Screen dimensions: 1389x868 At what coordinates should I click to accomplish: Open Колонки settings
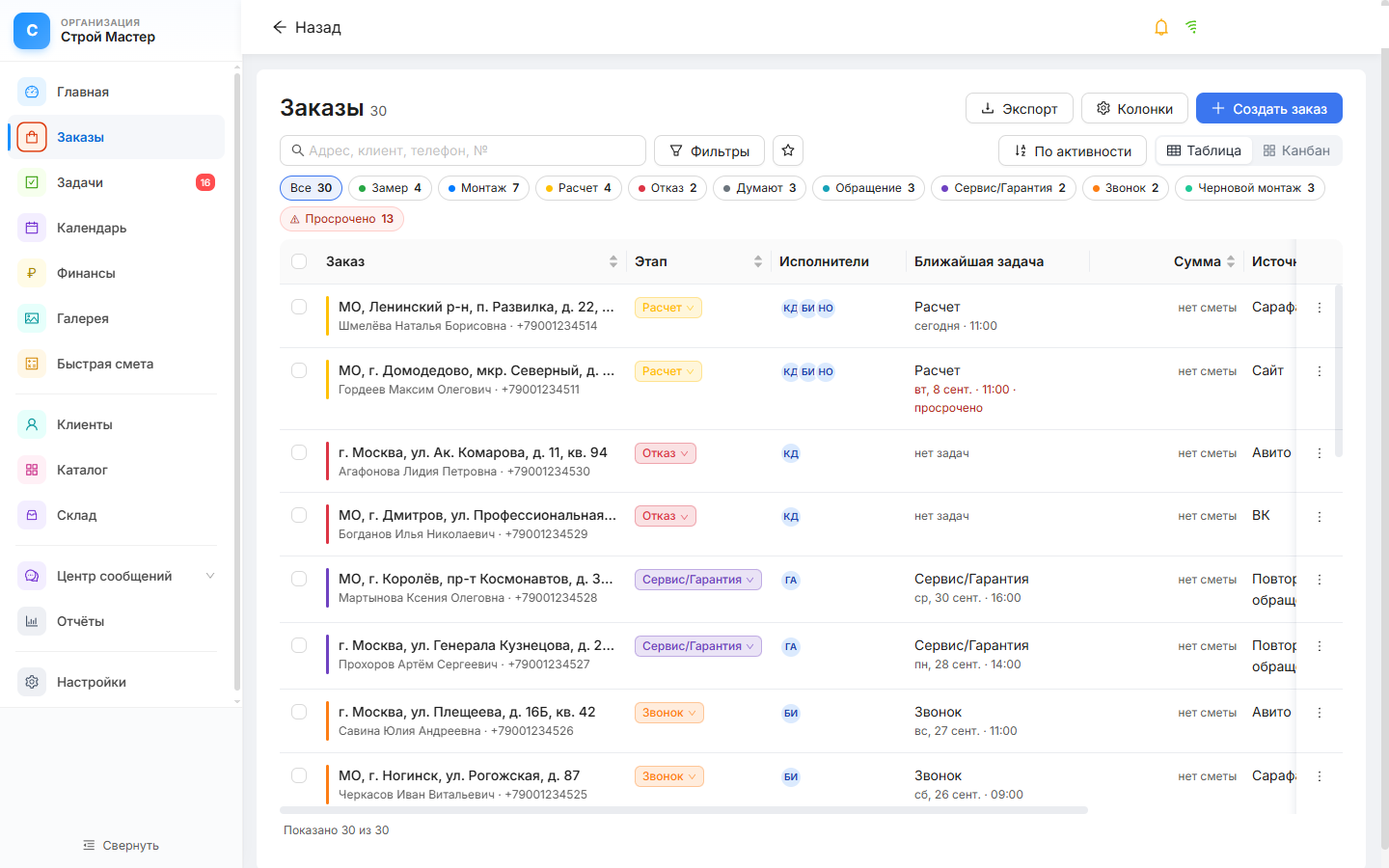(x=1134, y=108)
